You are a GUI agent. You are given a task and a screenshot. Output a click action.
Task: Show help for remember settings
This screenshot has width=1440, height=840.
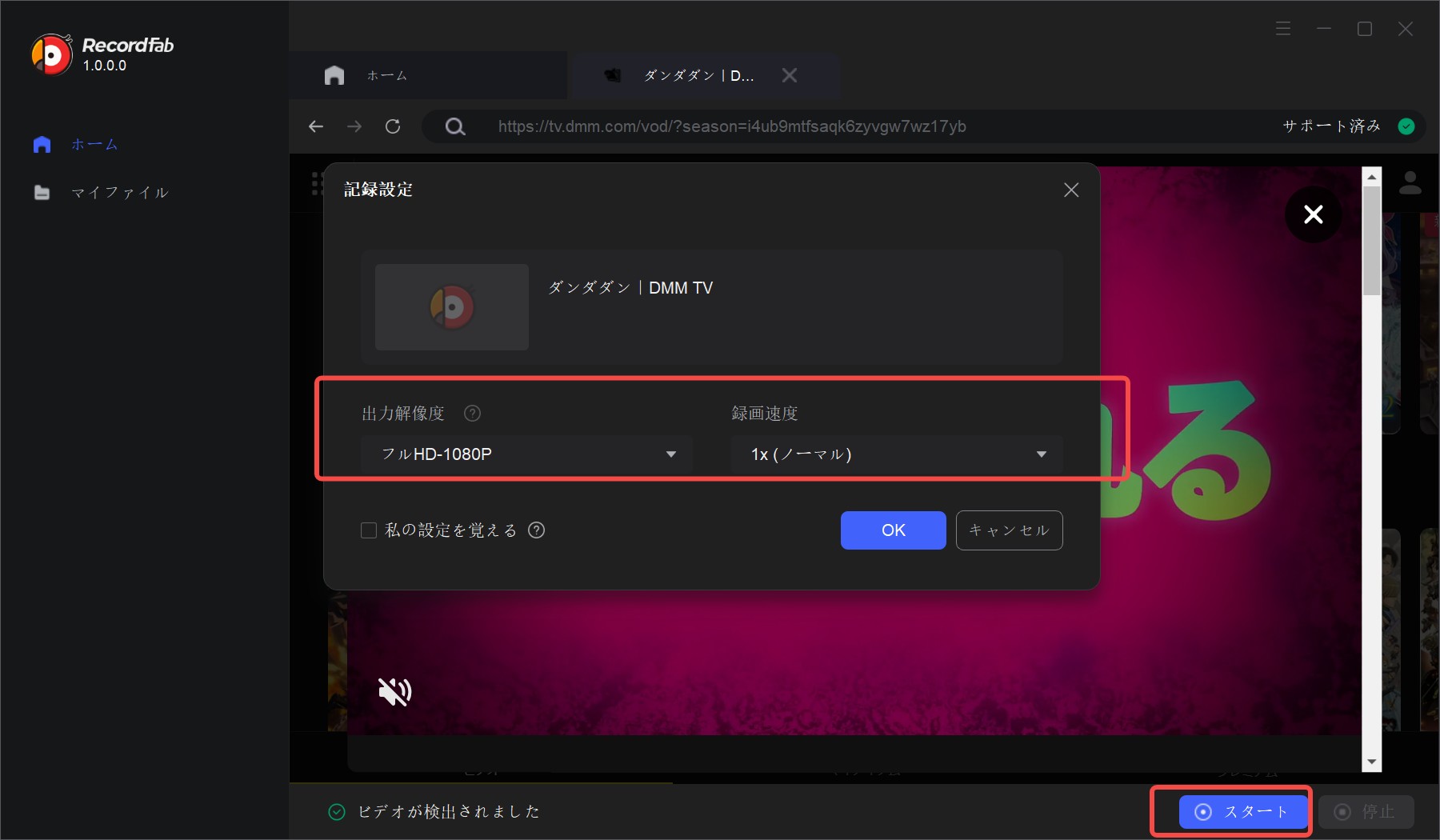[x=537, y=530]
